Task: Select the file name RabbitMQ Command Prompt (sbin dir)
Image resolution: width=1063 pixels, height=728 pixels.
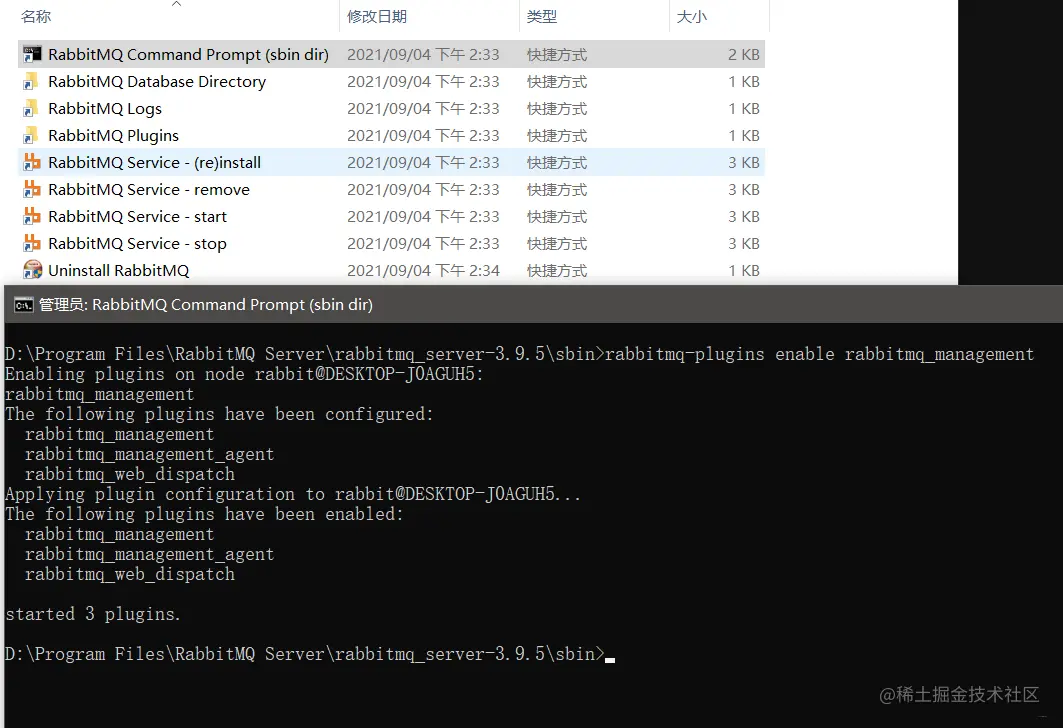Action: (188, 54)
